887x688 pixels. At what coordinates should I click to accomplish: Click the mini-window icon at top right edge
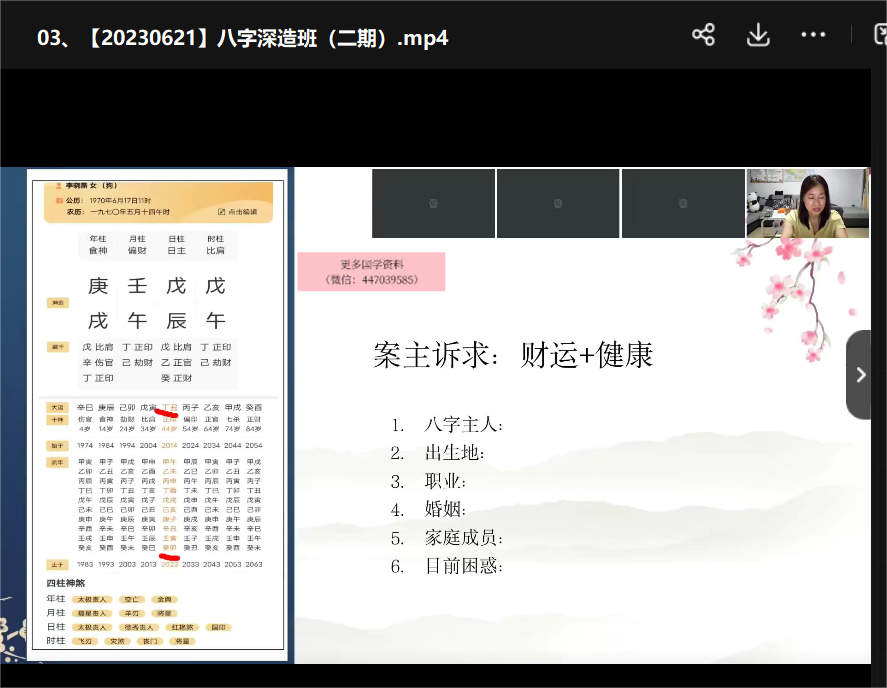[879, 35]
